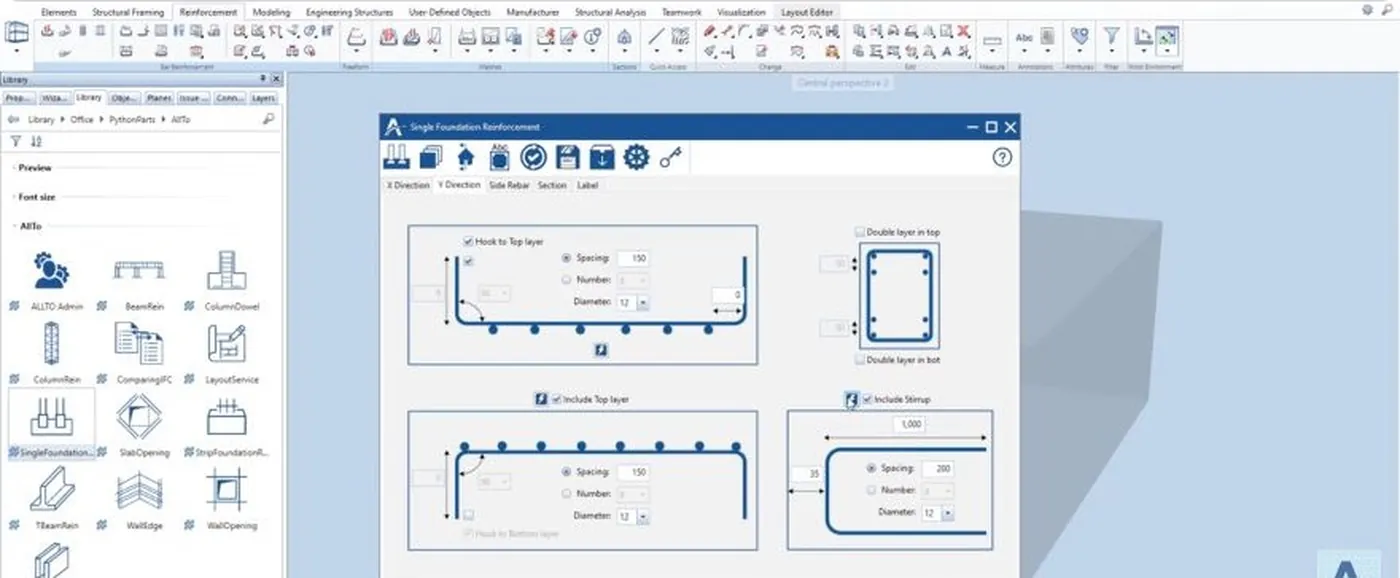Switch to the Side Rebar tab
Screen dimensions: 1400x578
point(509,185)
